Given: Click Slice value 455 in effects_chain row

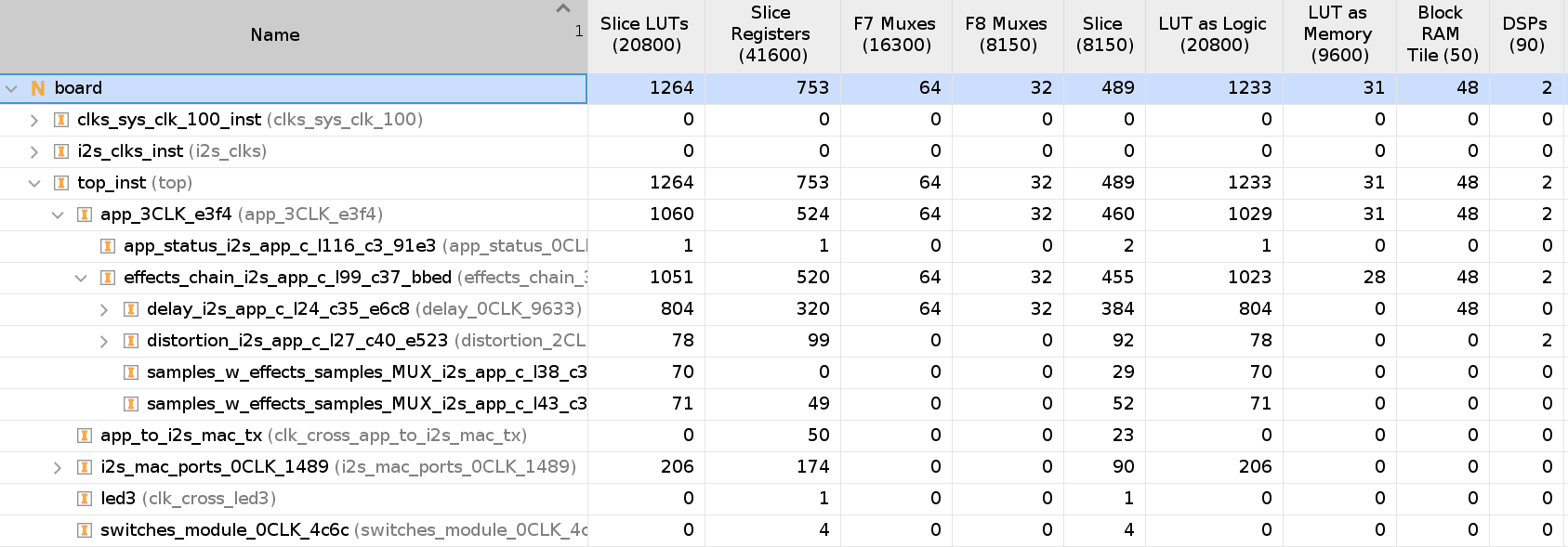Looking at the screenshot, I should pos(1117,278).
